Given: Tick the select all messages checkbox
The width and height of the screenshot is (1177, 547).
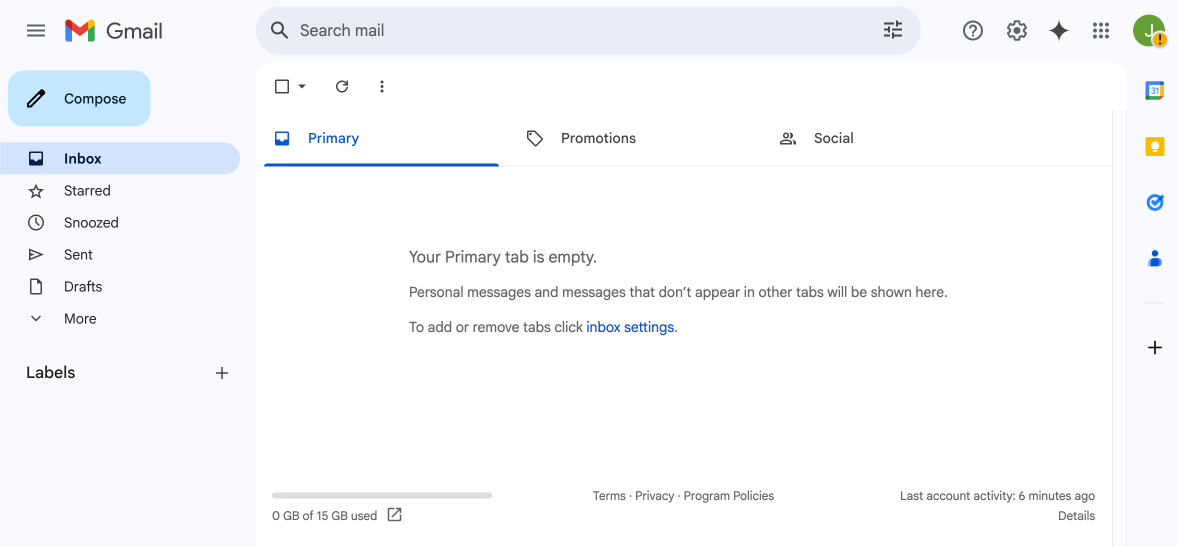Looking at the screenshot, I should [x=282, y=87].
